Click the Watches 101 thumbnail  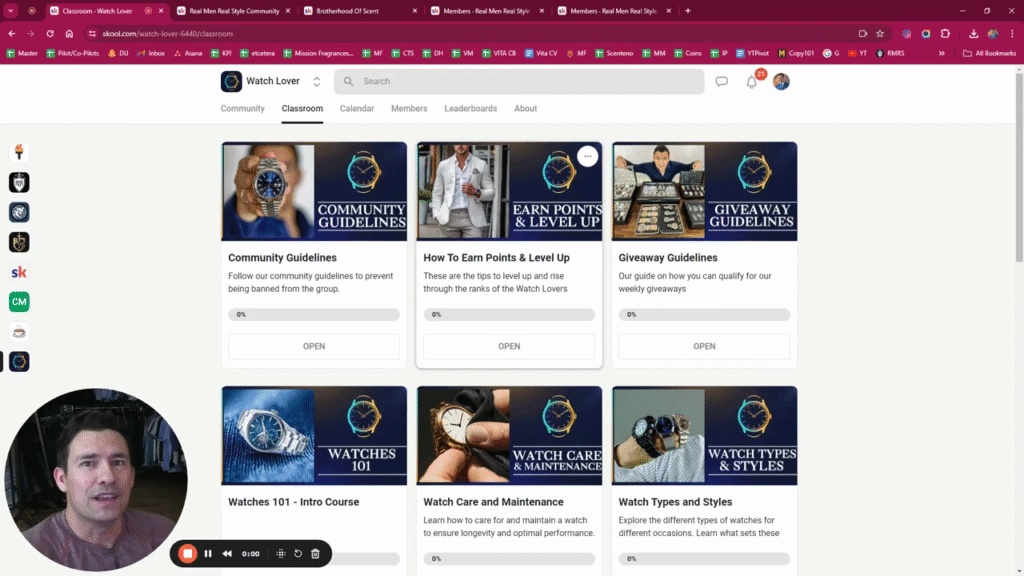[x=314, y=436]
